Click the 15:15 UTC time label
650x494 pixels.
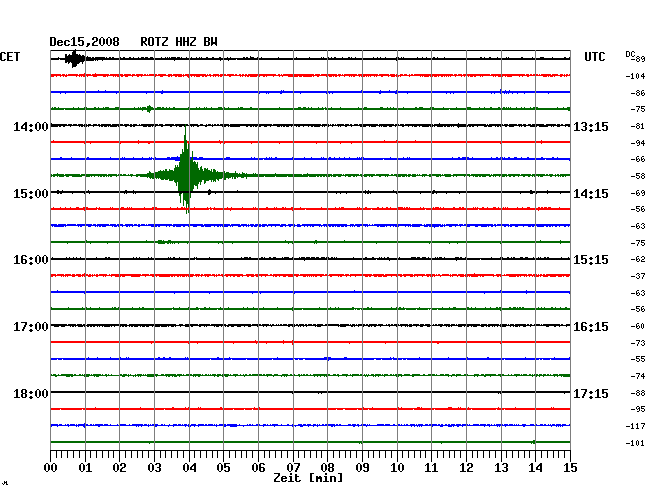tap(591, 260)
